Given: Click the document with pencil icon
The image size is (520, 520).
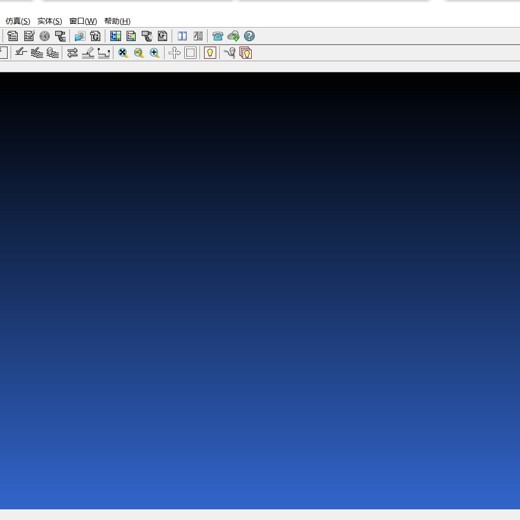Looking at the screenshot, I should pyautogui.click(x=29, y=36).
